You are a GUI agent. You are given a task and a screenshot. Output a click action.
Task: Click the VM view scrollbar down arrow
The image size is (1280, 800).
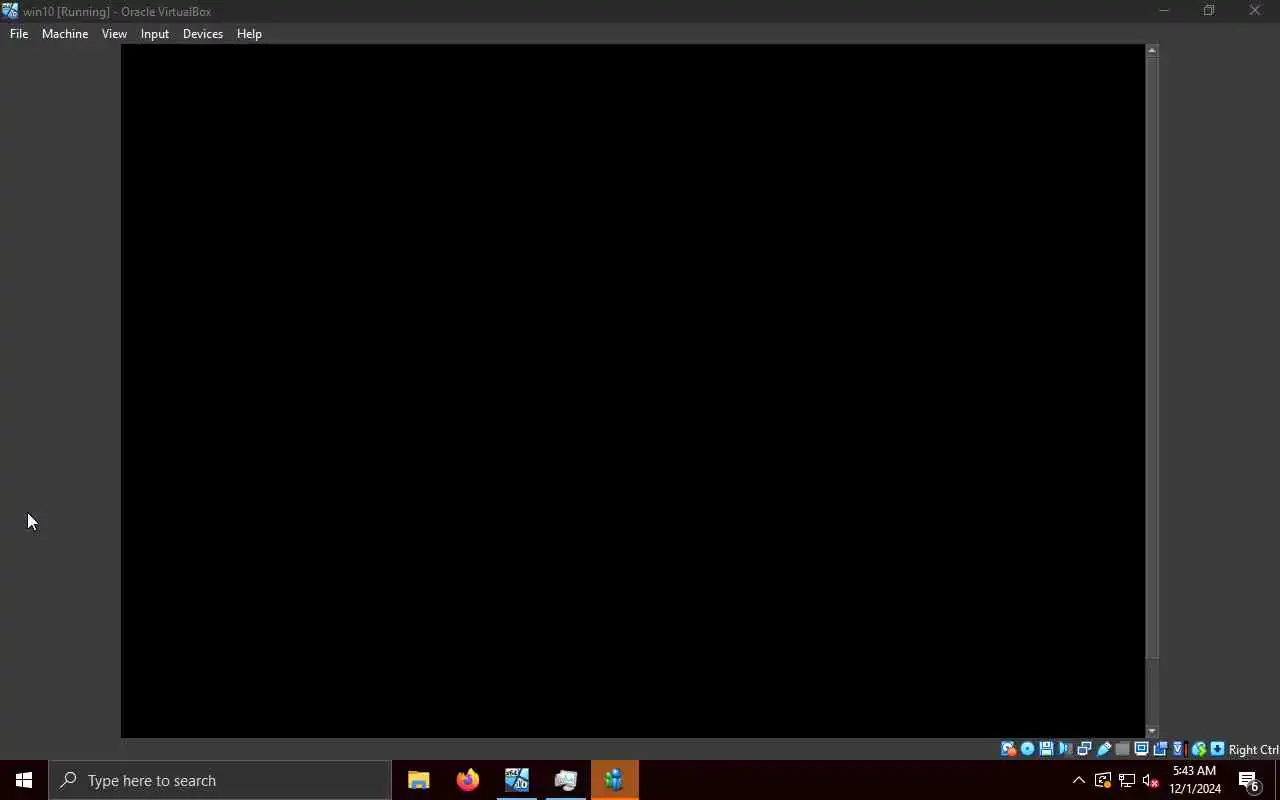(x=1152, y=732)
